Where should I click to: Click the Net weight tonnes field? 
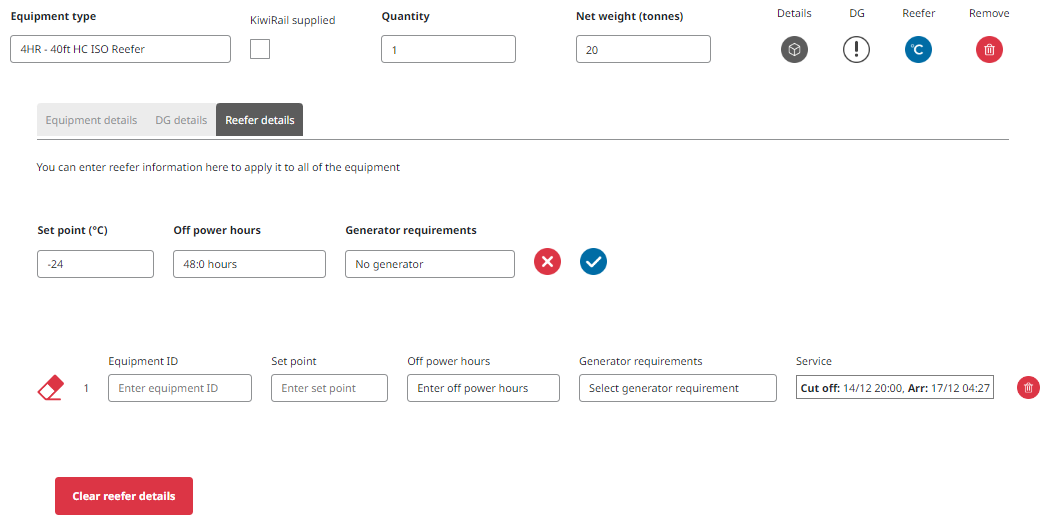tap(643, 49)
